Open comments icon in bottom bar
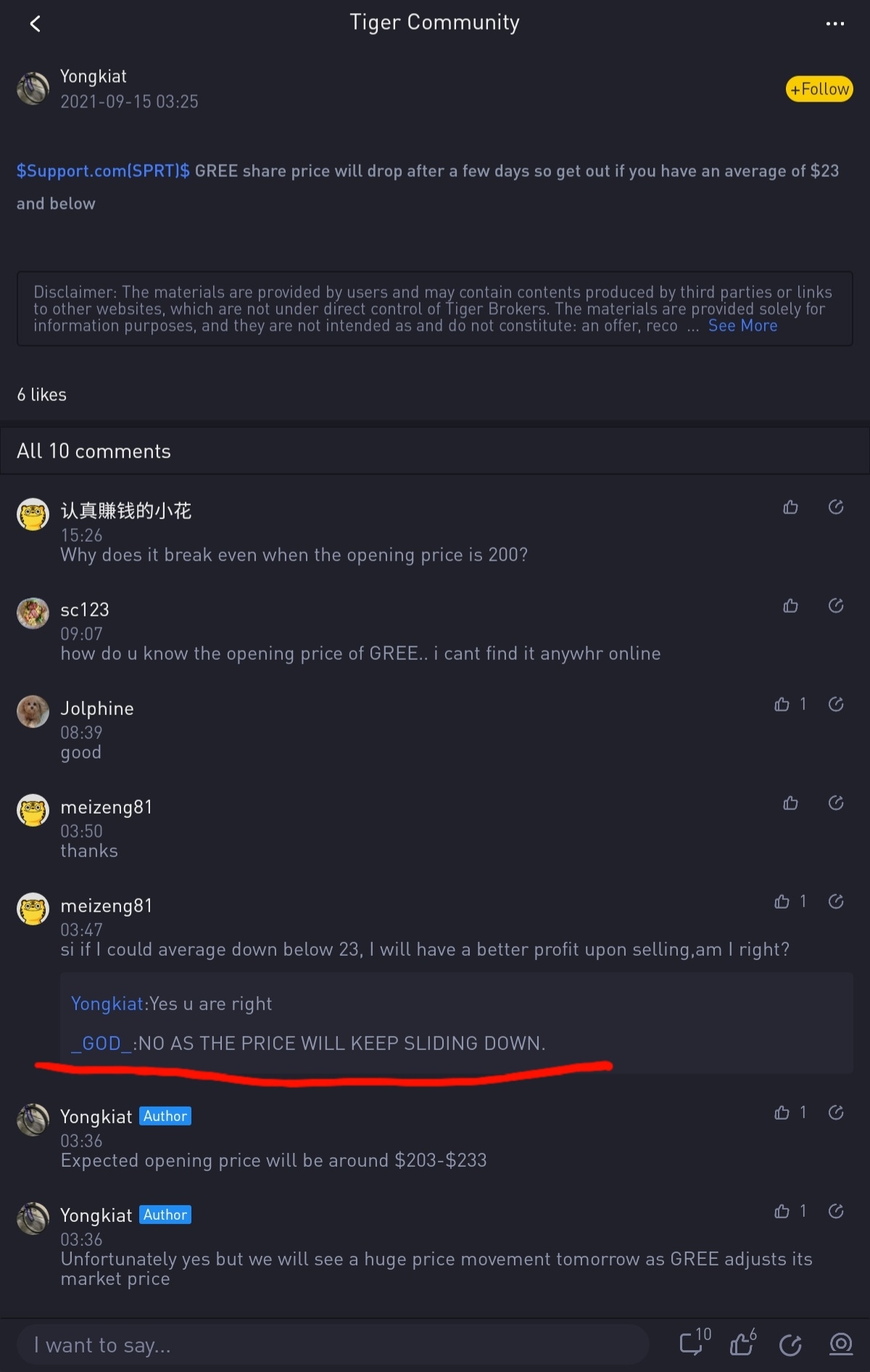Screen dimensions: 870x1372 click(695, 1342)
